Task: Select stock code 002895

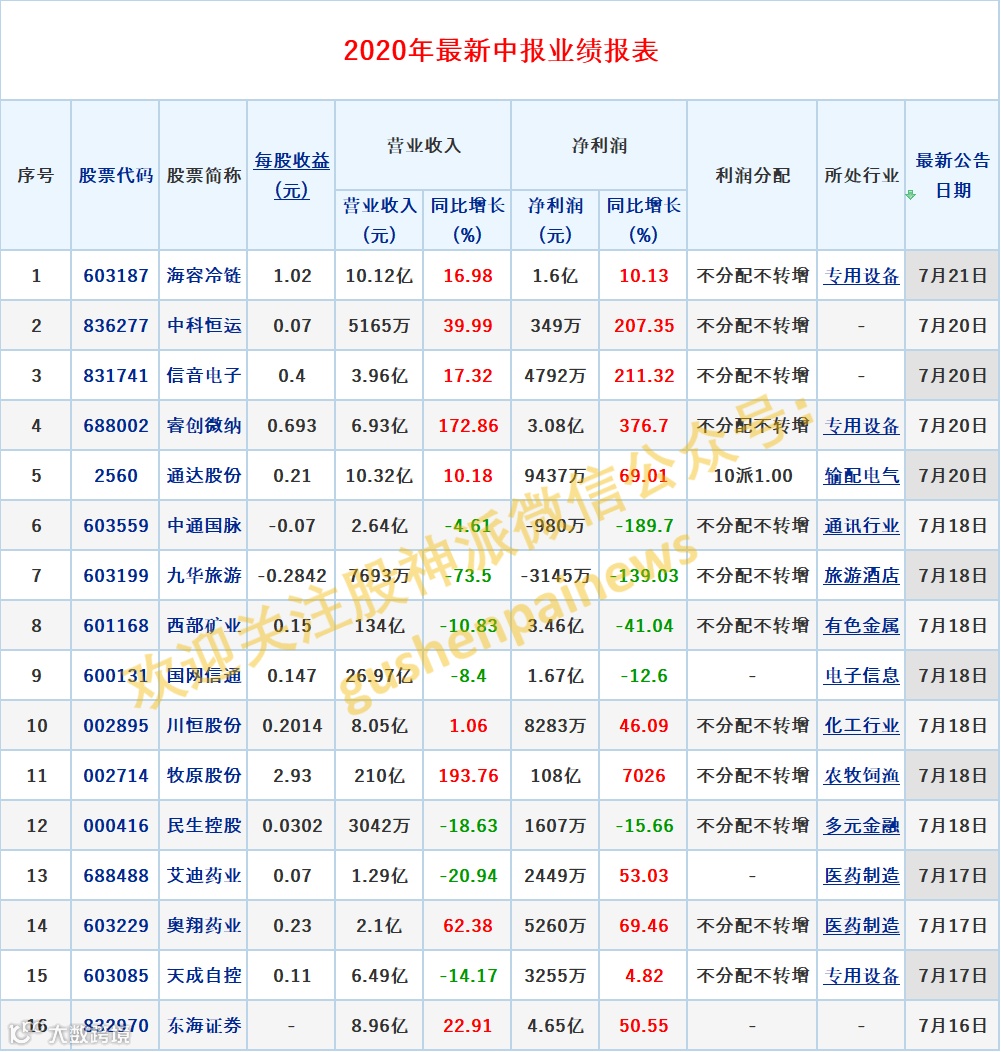Action: [115, 726]
